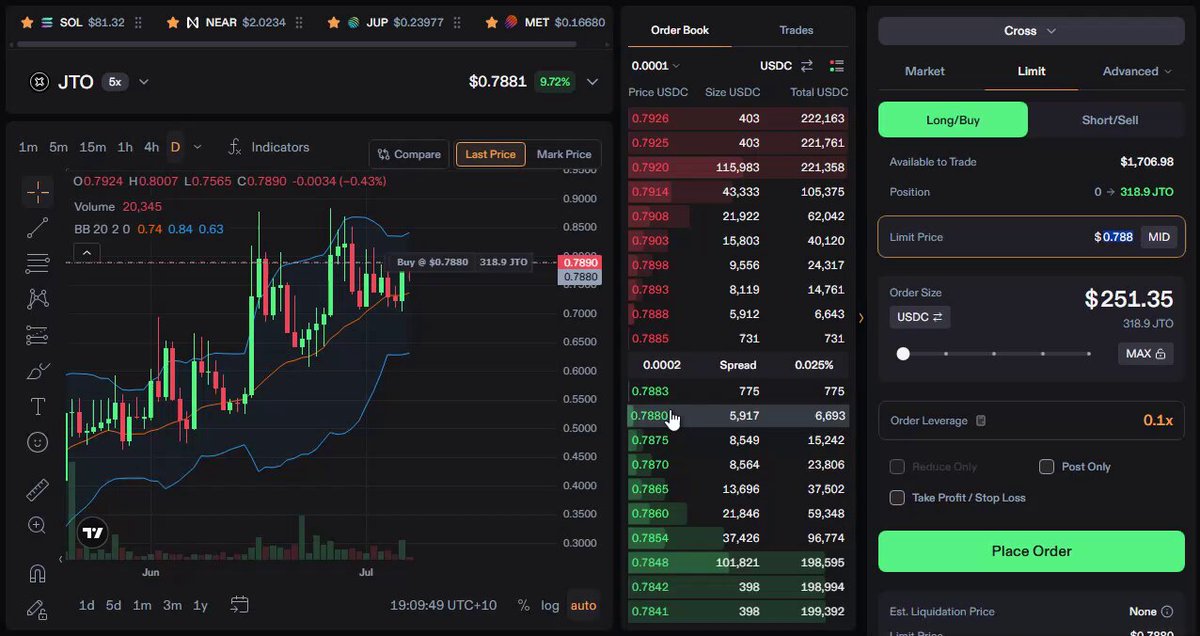Select the Limit order tab
This screenshot has height=636, width=1200.
point(1032,71)
